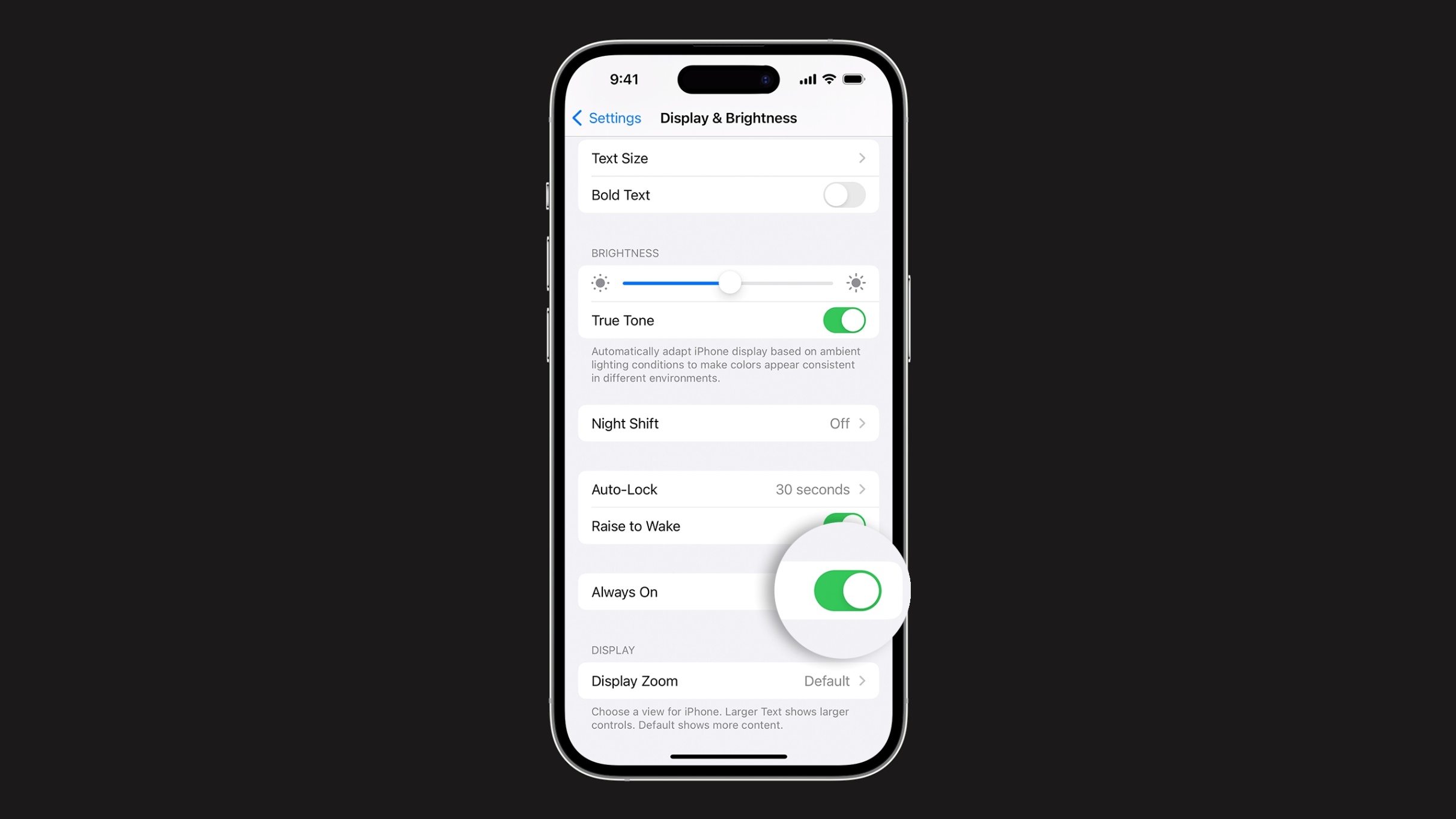Expand the Auto-Lock duration settings
Viewport: 1456px width, 819px height.
pos(728,489)
